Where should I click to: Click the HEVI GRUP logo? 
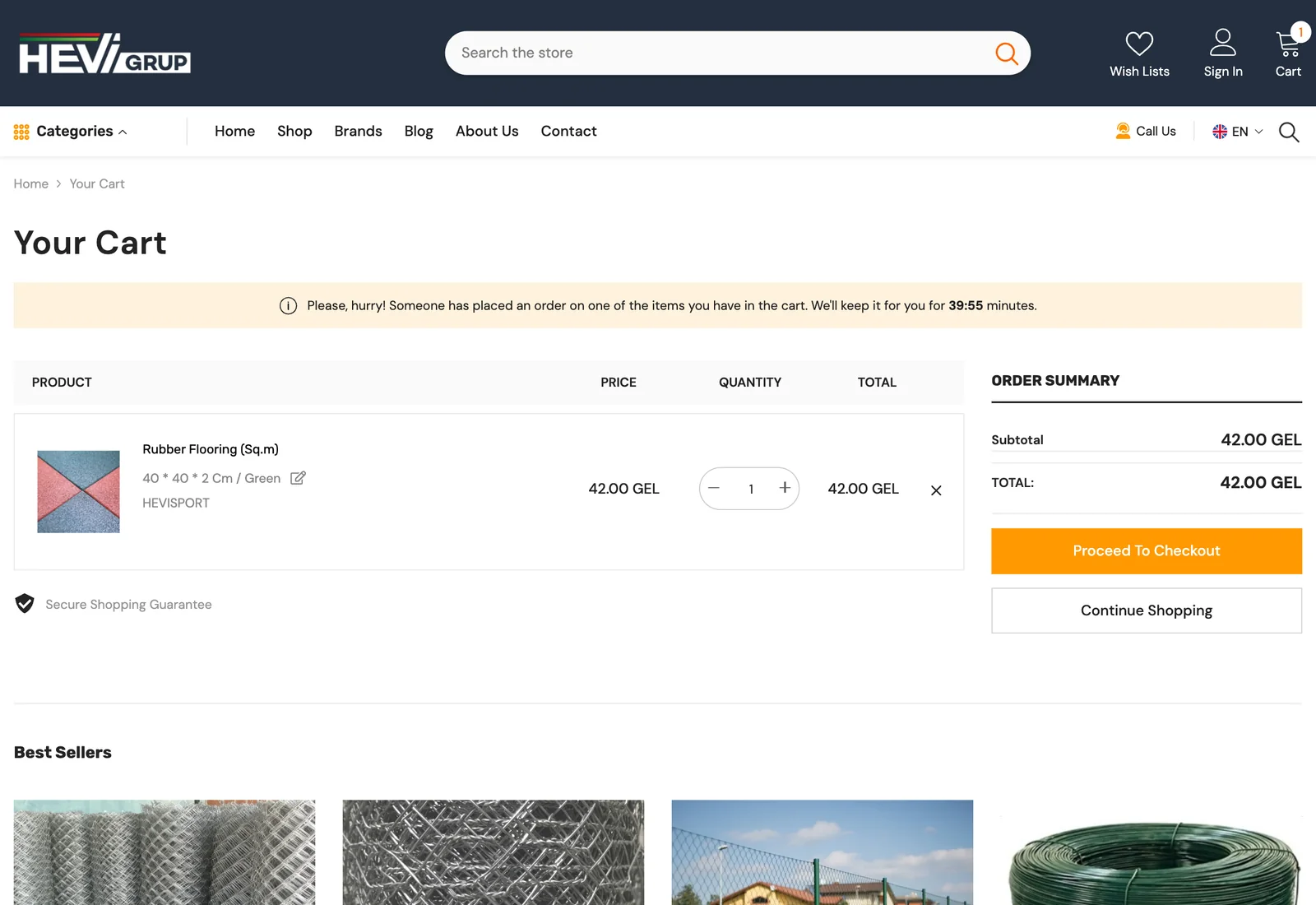(x=104, y=53)
